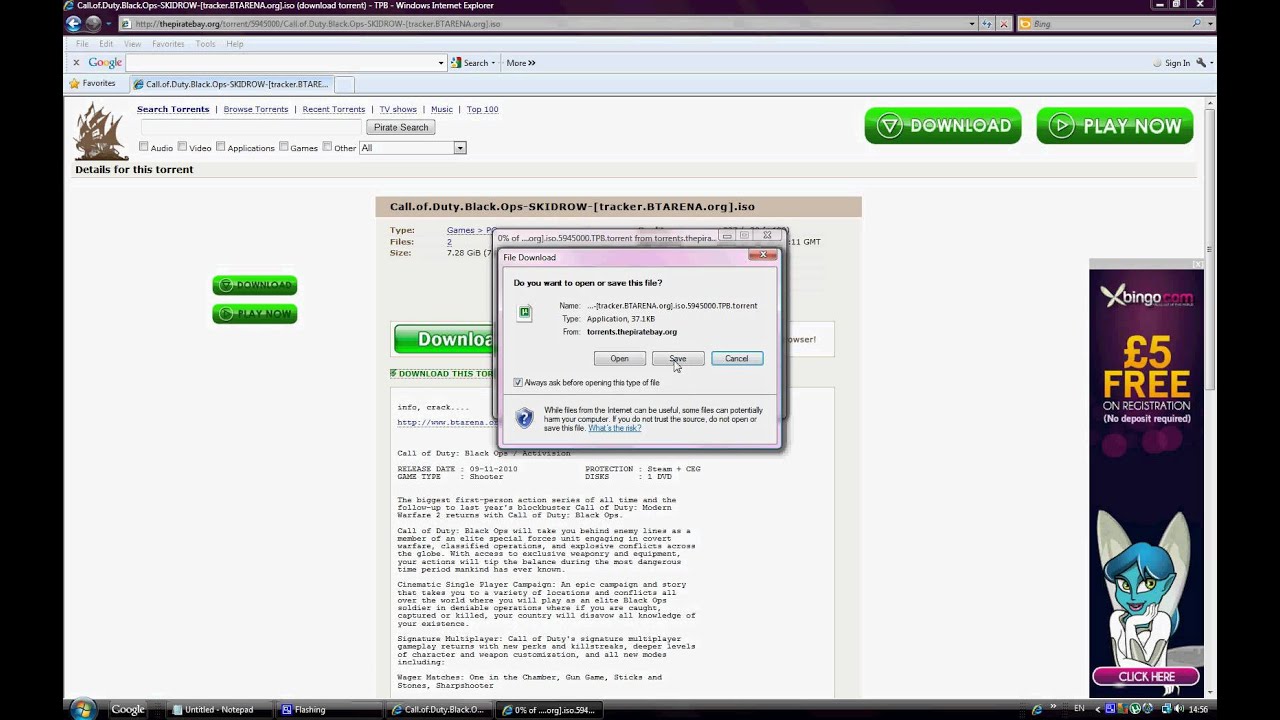Viewport: 1280px width, 720px height.
Task: Click the Internet Explorer icon in taskbar tray
Action: (x=1037, y=710)
